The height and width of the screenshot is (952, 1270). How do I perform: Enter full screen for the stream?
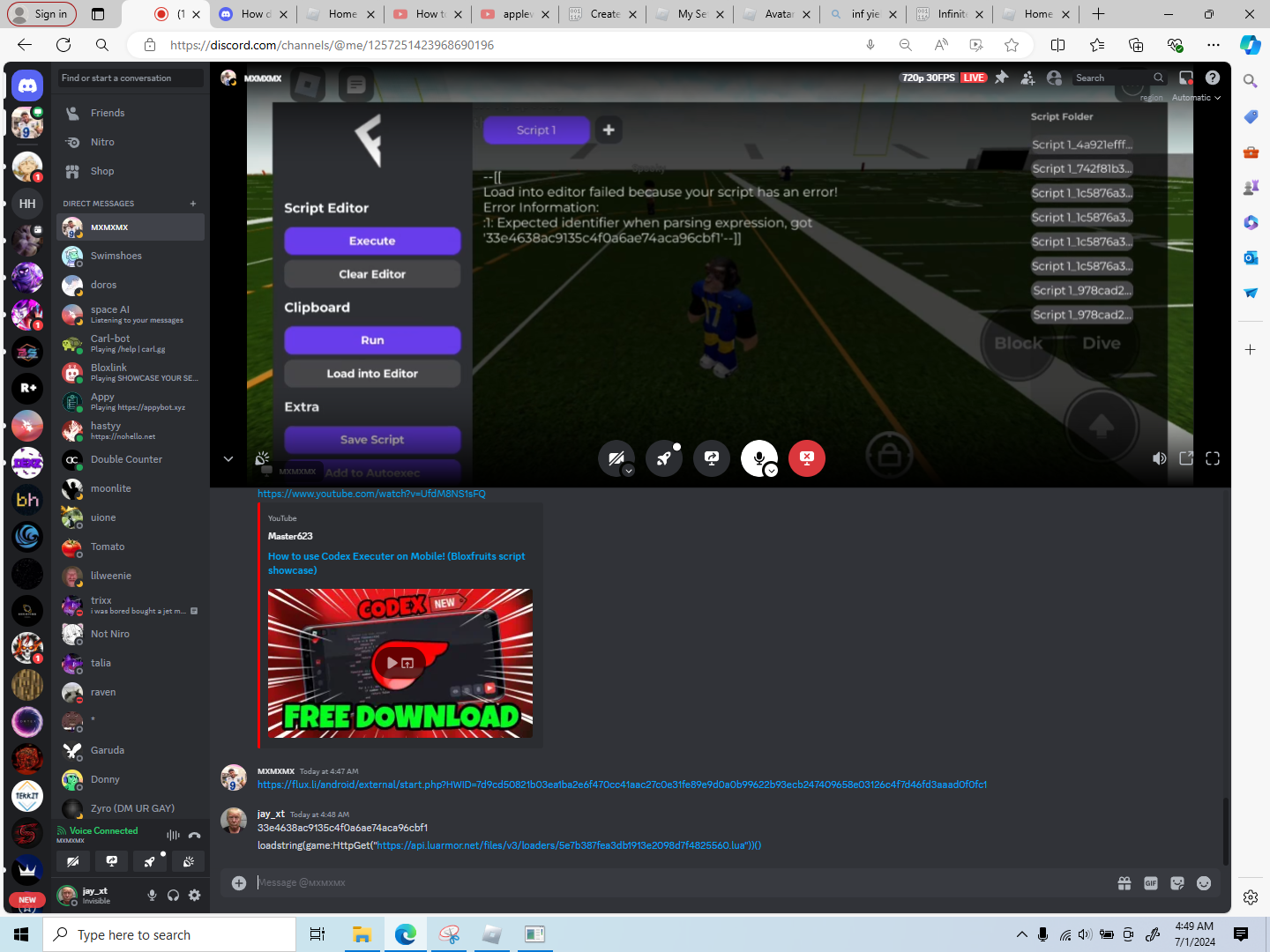point(1213,458)
